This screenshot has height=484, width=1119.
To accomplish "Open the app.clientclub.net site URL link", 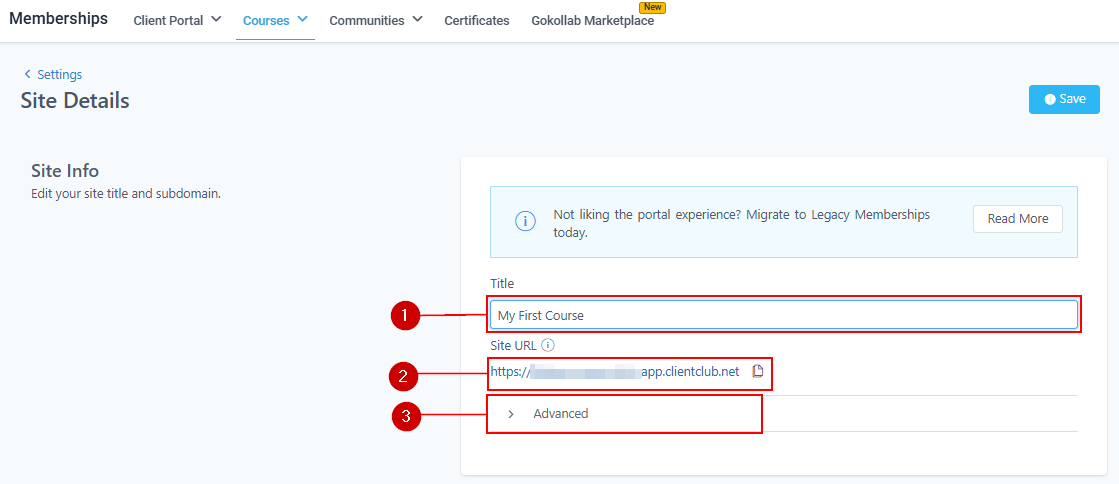I will (614, 371).
